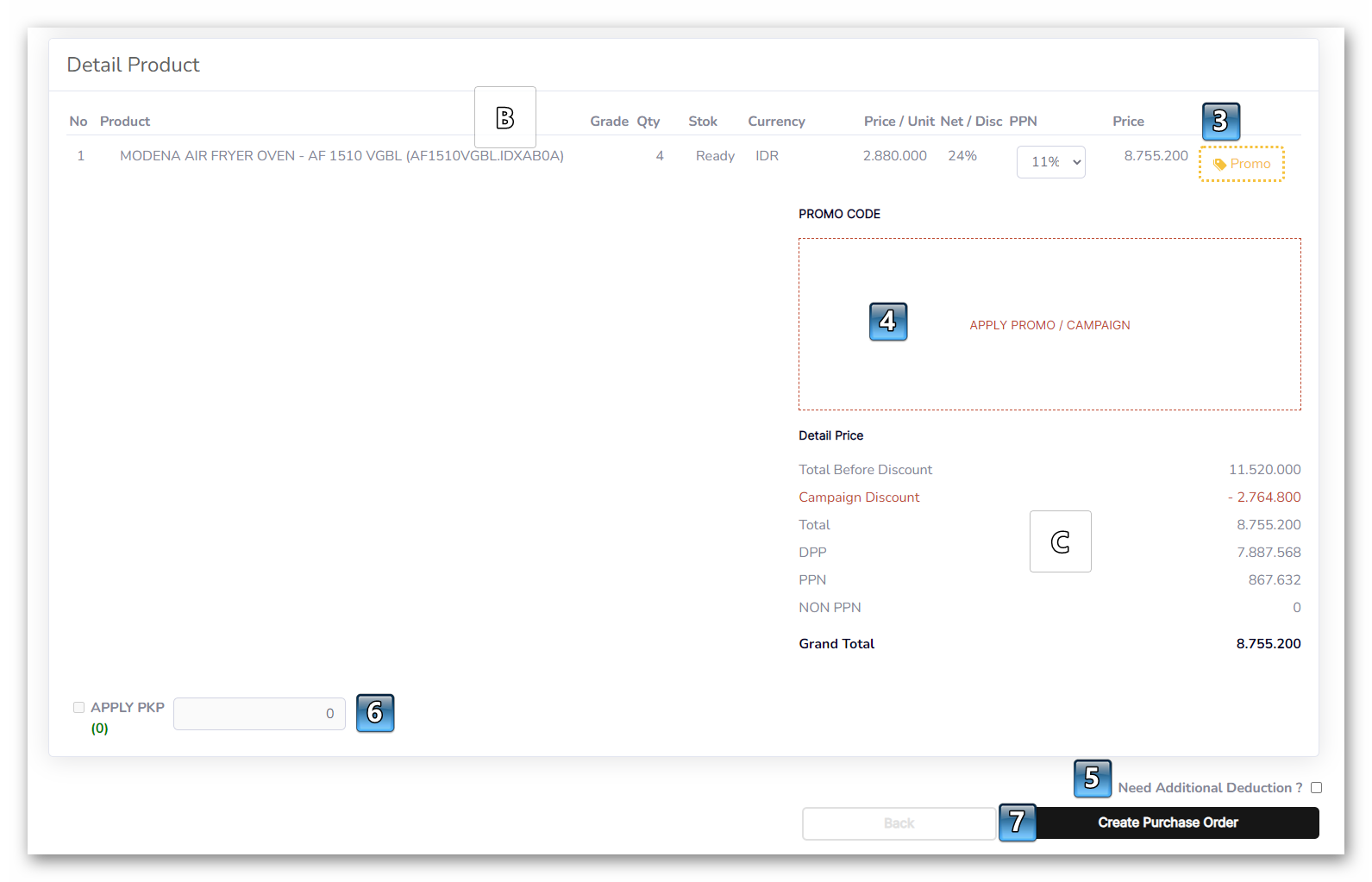Go back using the Back button
Viewport: 1372px width, 882px height.
pyautogui.click(x=899, y=823)
